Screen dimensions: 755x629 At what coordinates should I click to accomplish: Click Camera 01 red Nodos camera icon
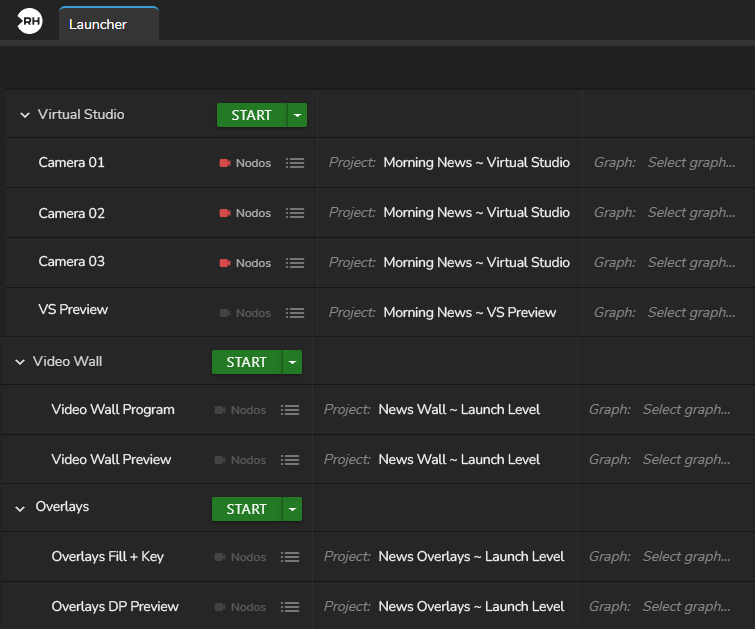[225, 163]
